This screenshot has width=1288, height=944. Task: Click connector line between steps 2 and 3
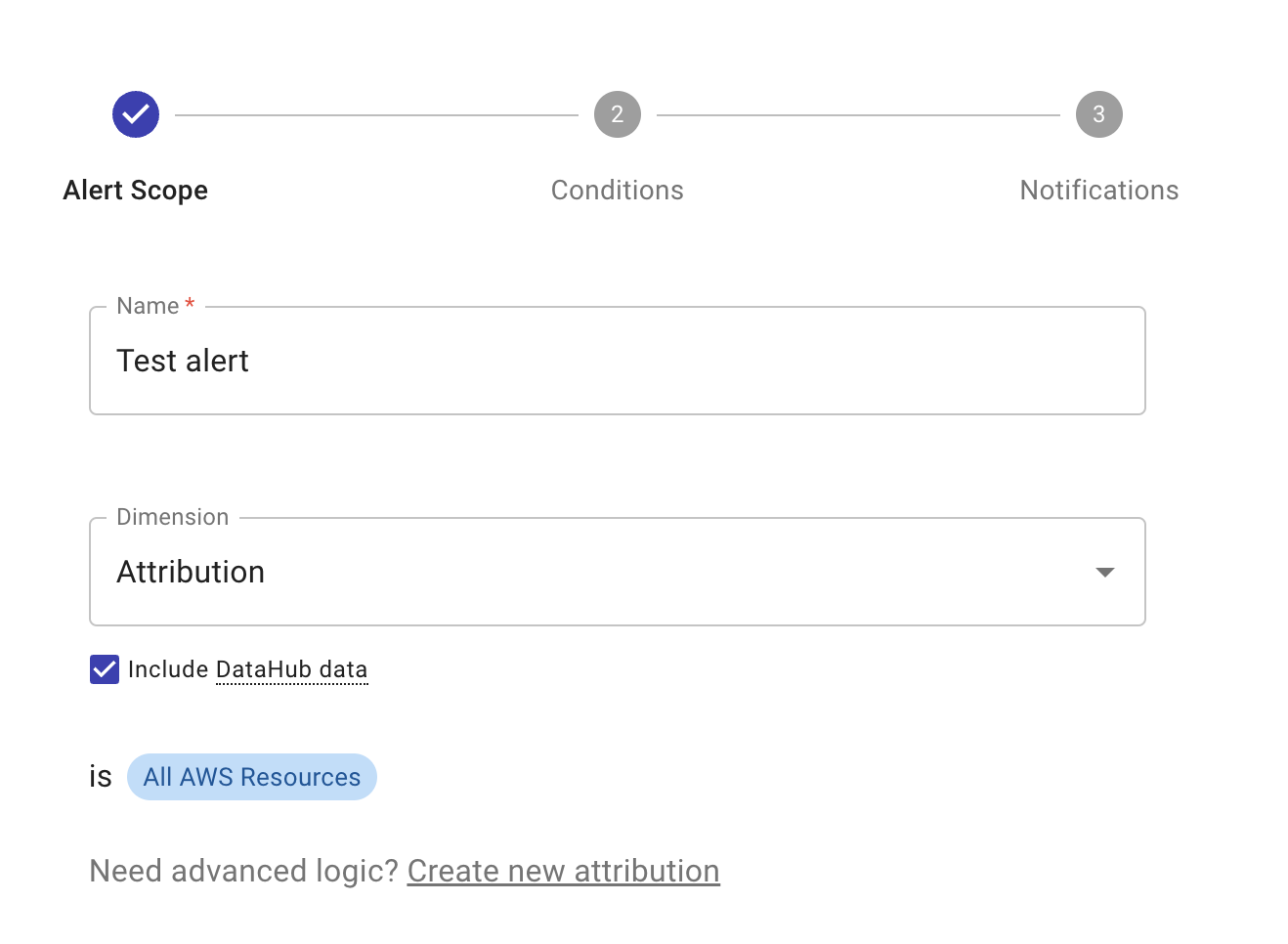(x=858, y=115)
